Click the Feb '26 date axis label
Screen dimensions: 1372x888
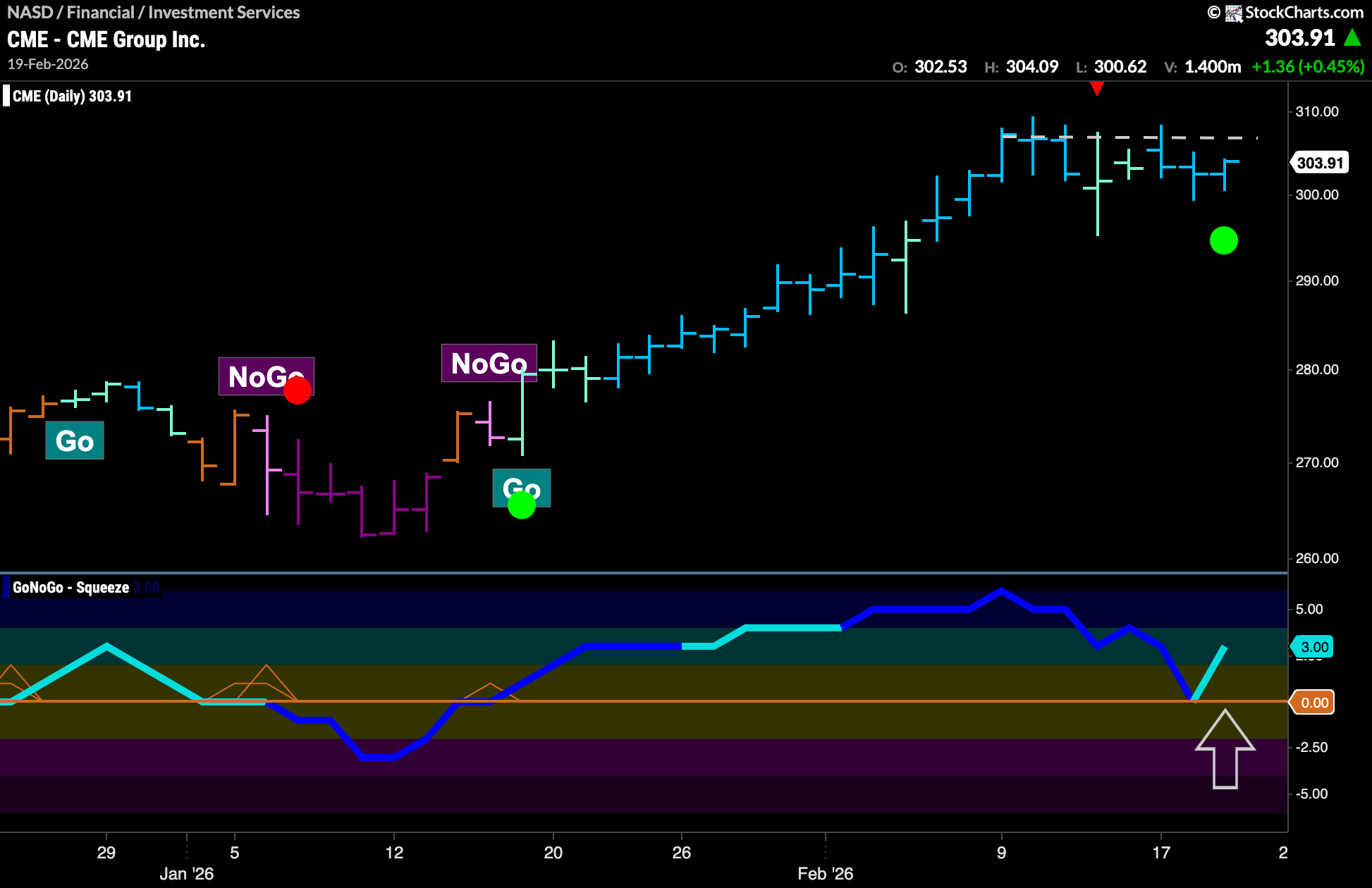tap(826, 874)
